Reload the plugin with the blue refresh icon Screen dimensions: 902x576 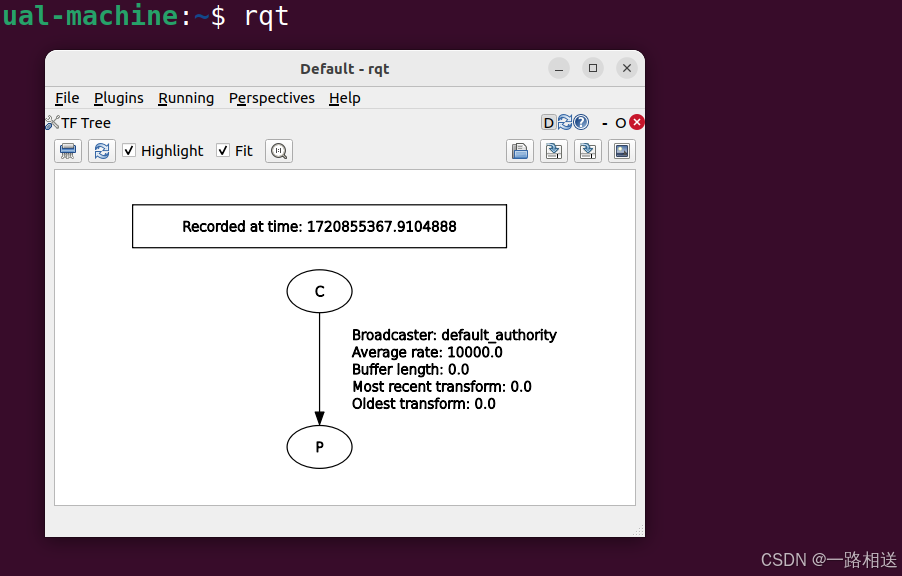coord(564,122)
